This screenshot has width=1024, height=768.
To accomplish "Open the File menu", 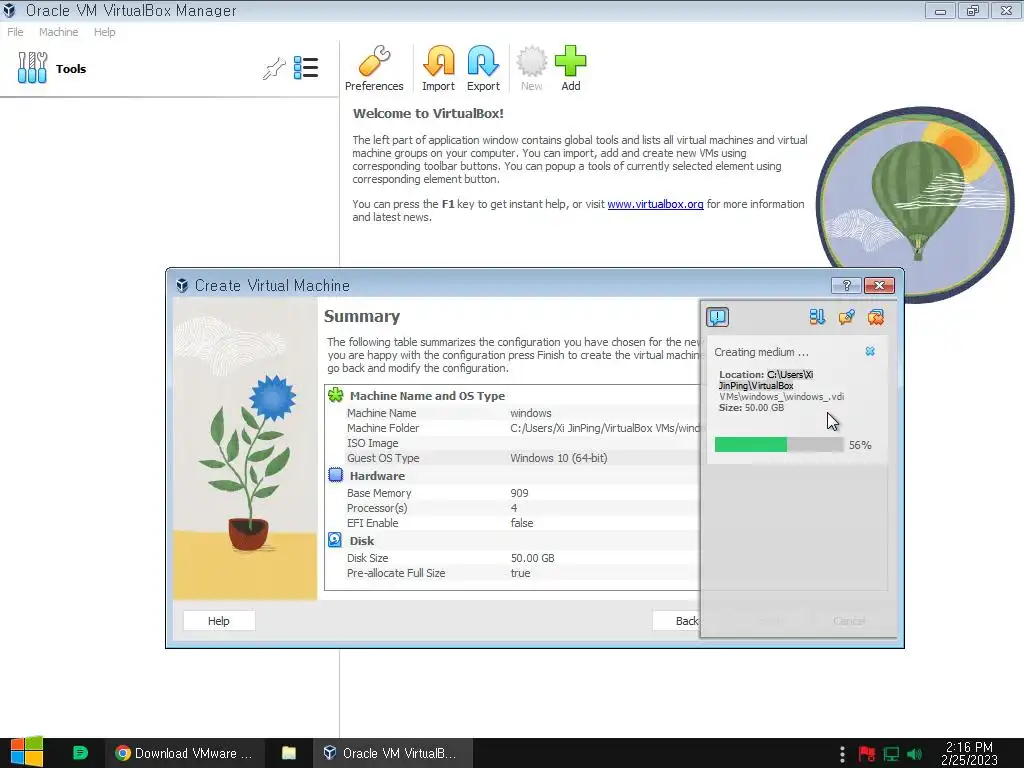I will pos(15,32).
